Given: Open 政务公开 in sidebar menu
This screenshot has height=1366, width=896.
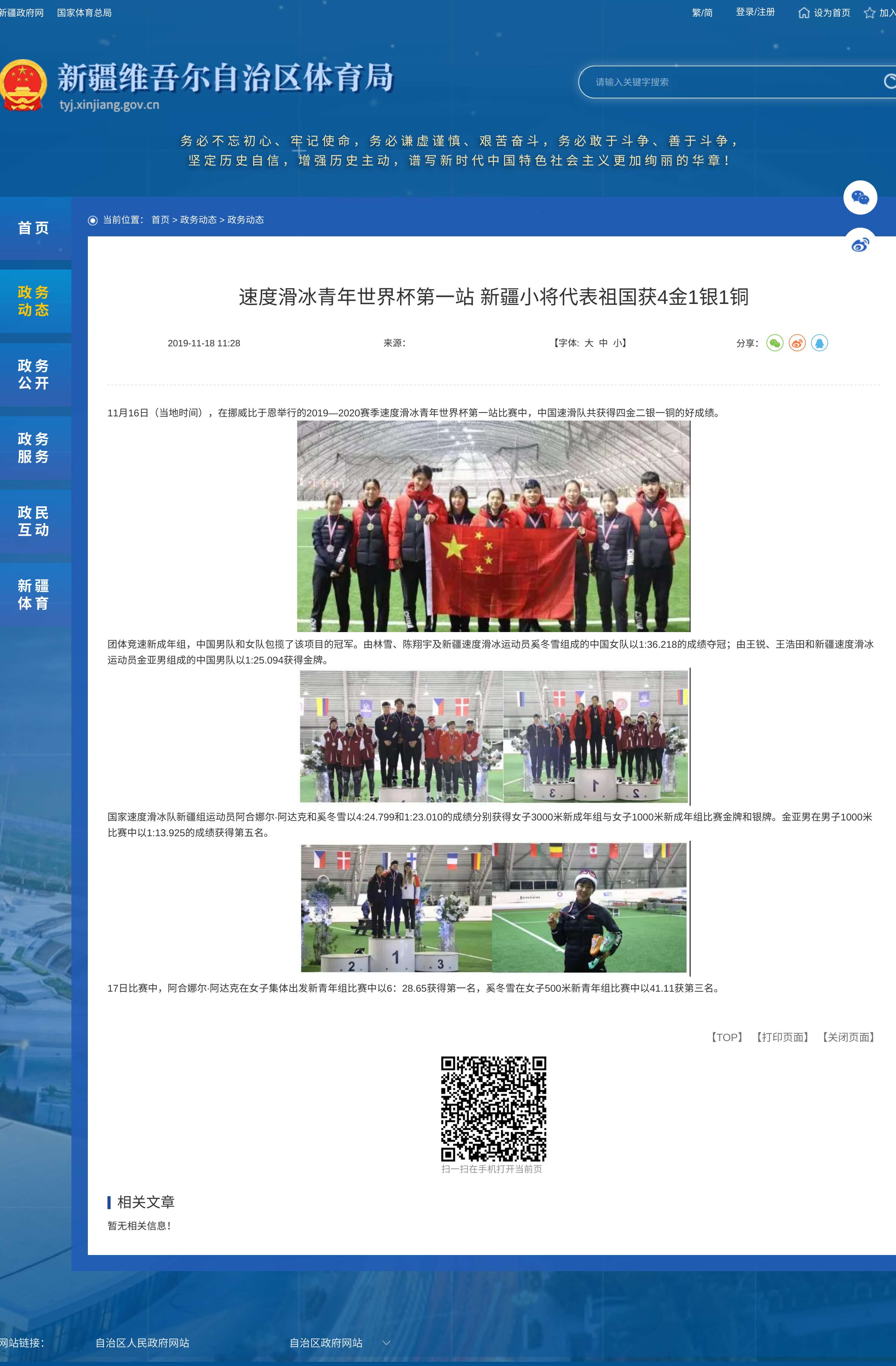Looking at the screenshot, I should tap(34, 374).
